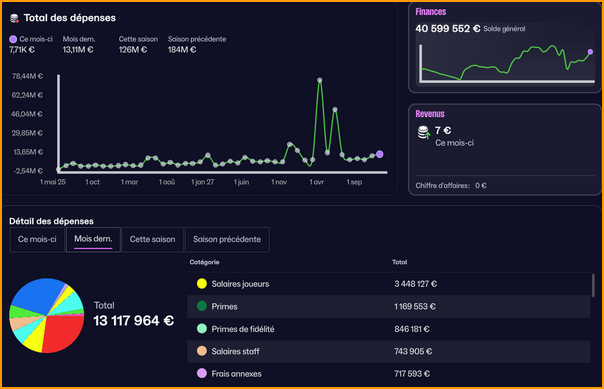This screenshot has height=389, width=604.
Task: Click the mint Primes de fidélité swatch
Action: tap(202, 329)
